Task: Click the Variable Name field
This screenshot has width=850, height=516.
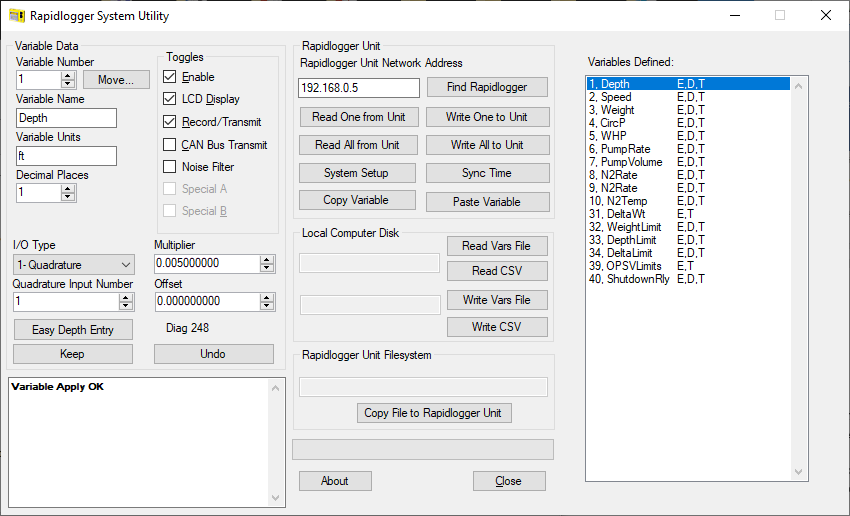Action: [x=66, y=118]
